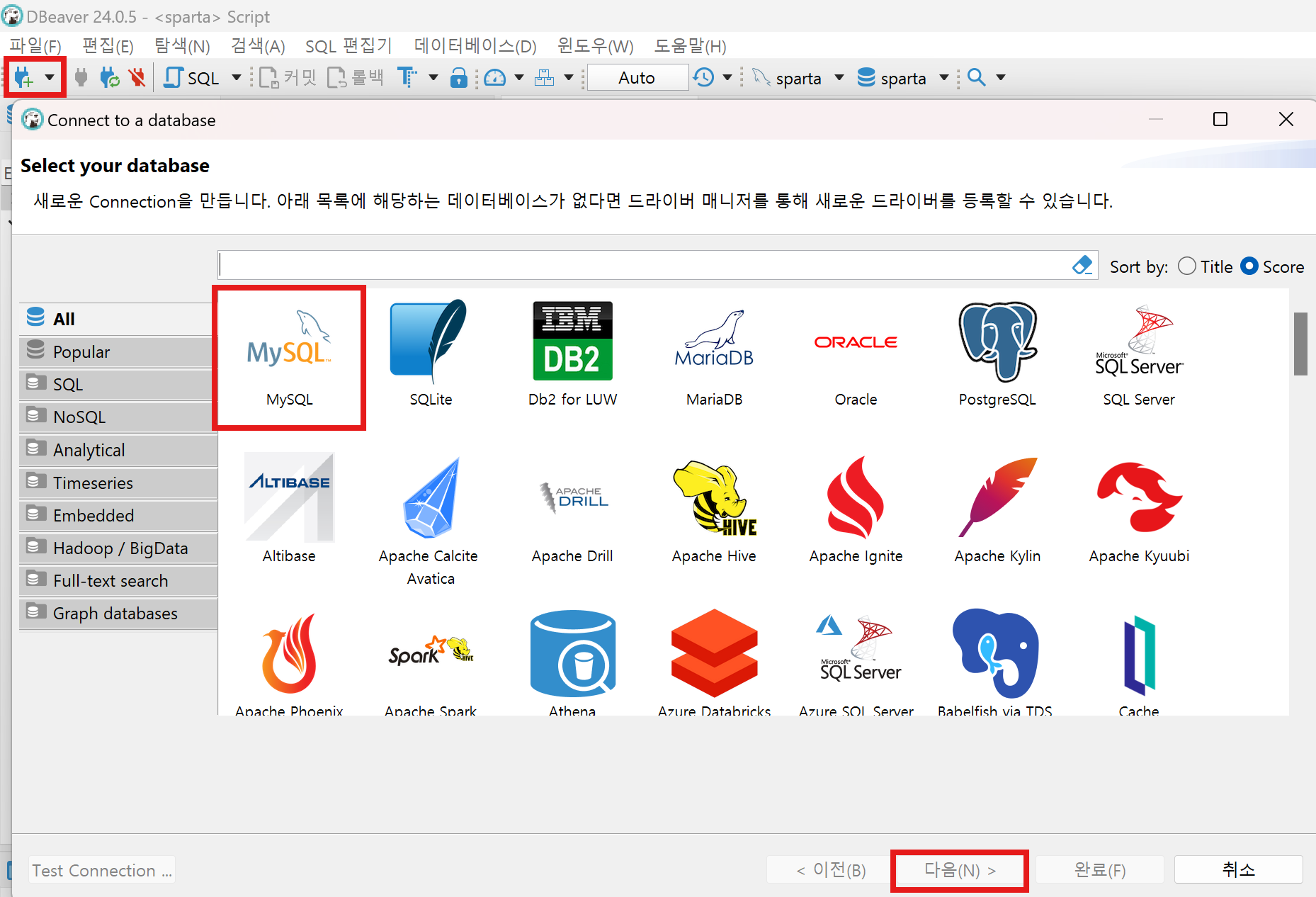Click the 다음(N) next button
The height and width of the screenshot is (897, 1316).
click(x=960, y=870)
